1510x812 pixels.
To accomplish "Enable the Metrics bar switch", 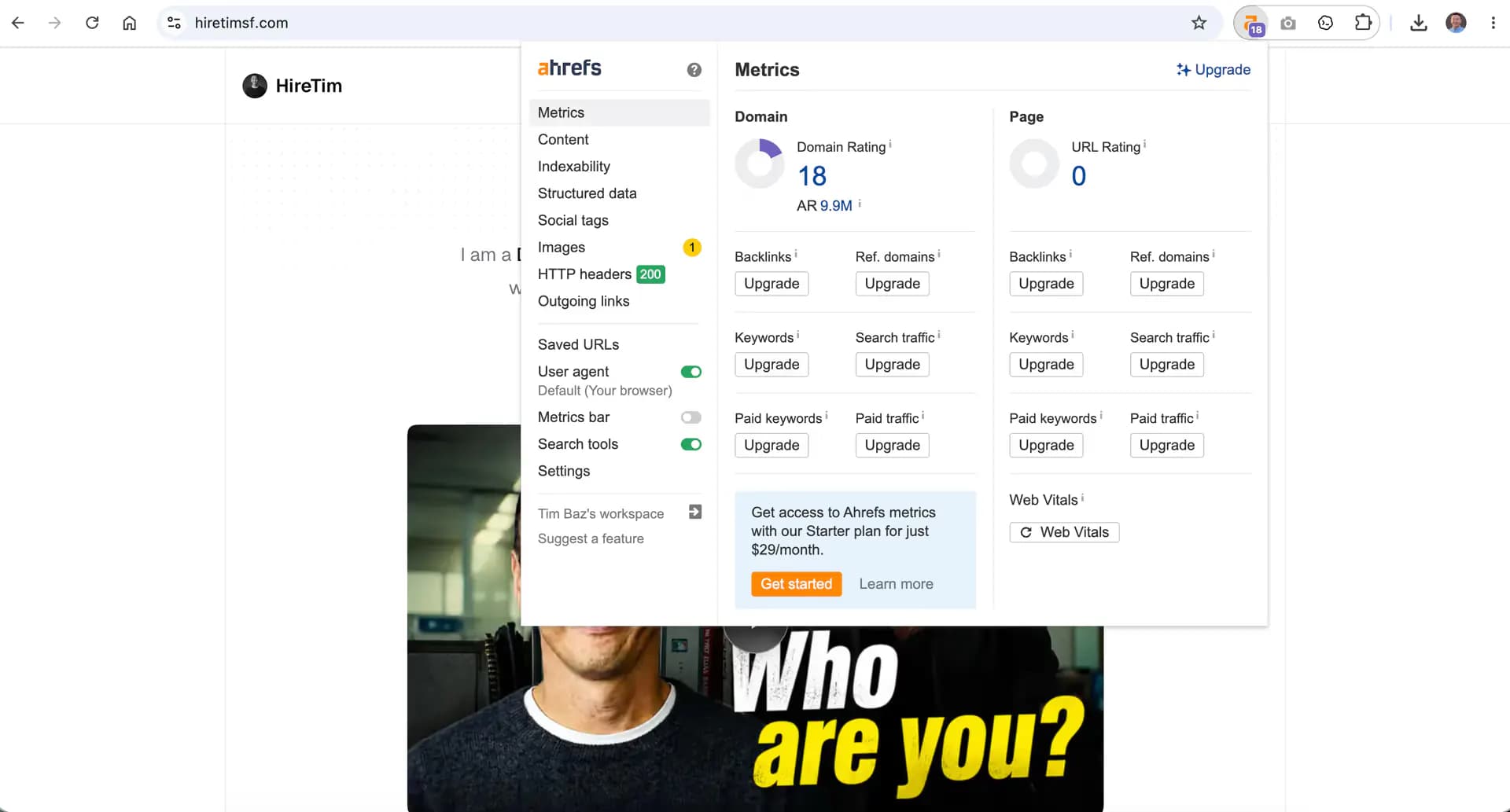I will coord(691,417).
